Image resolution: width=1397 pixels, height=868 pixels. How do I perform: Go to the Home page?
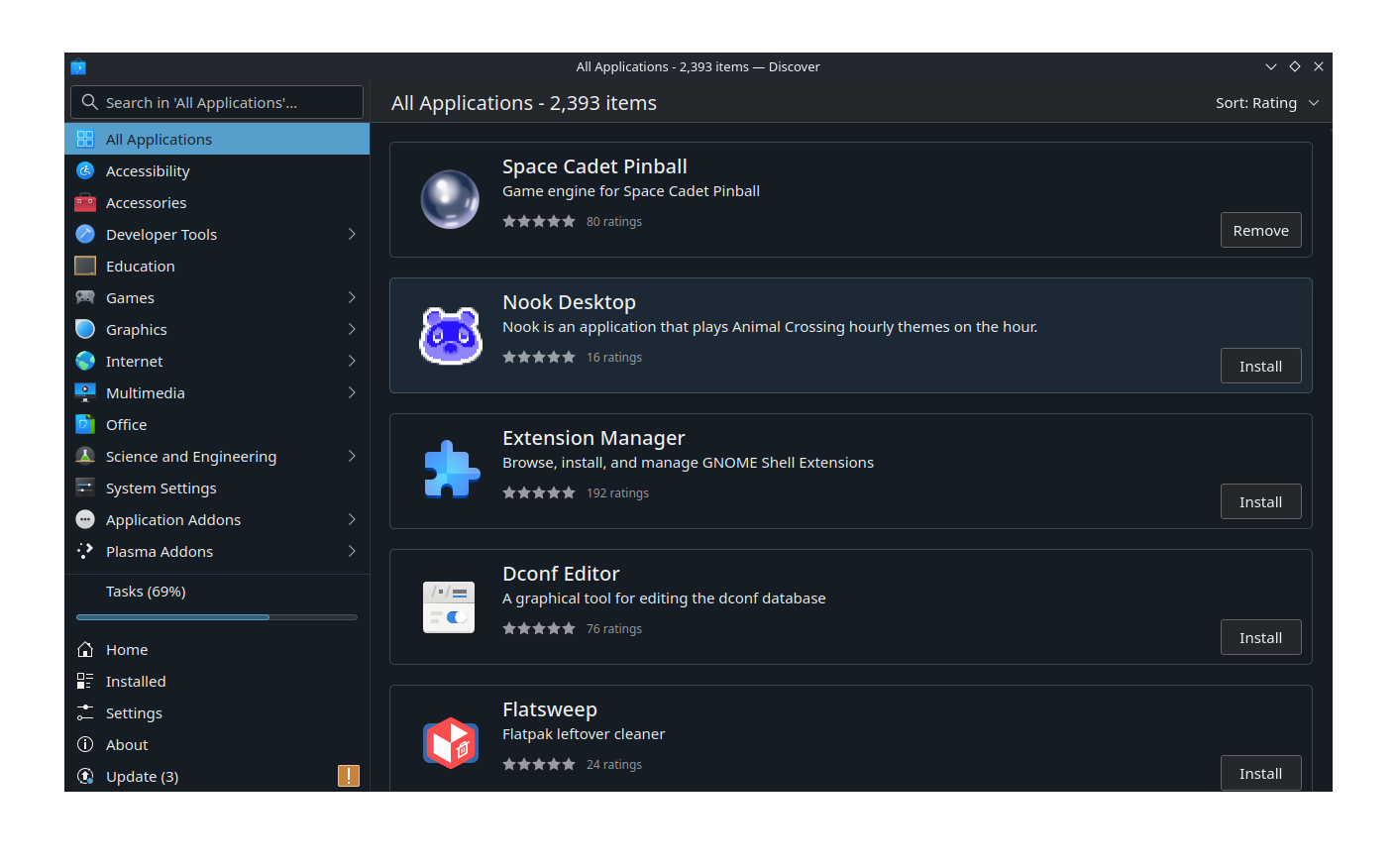217,649
